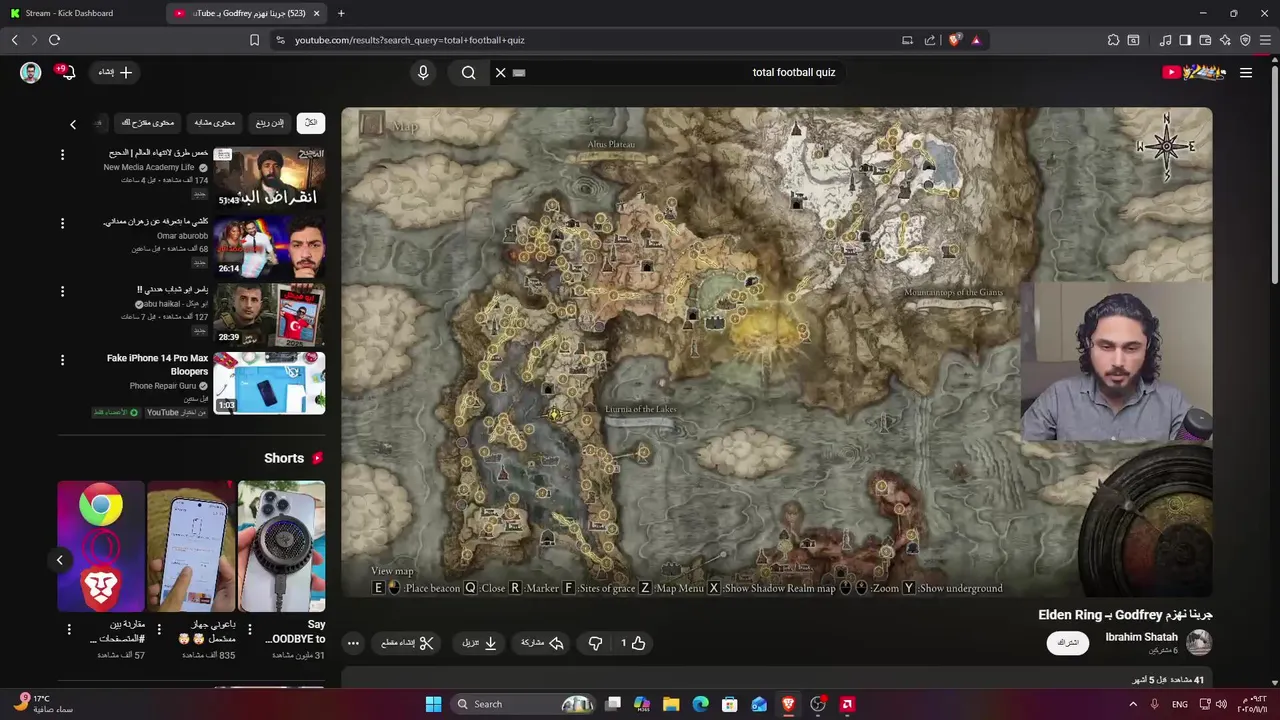Click the YouTube logo

(1194, 72)
